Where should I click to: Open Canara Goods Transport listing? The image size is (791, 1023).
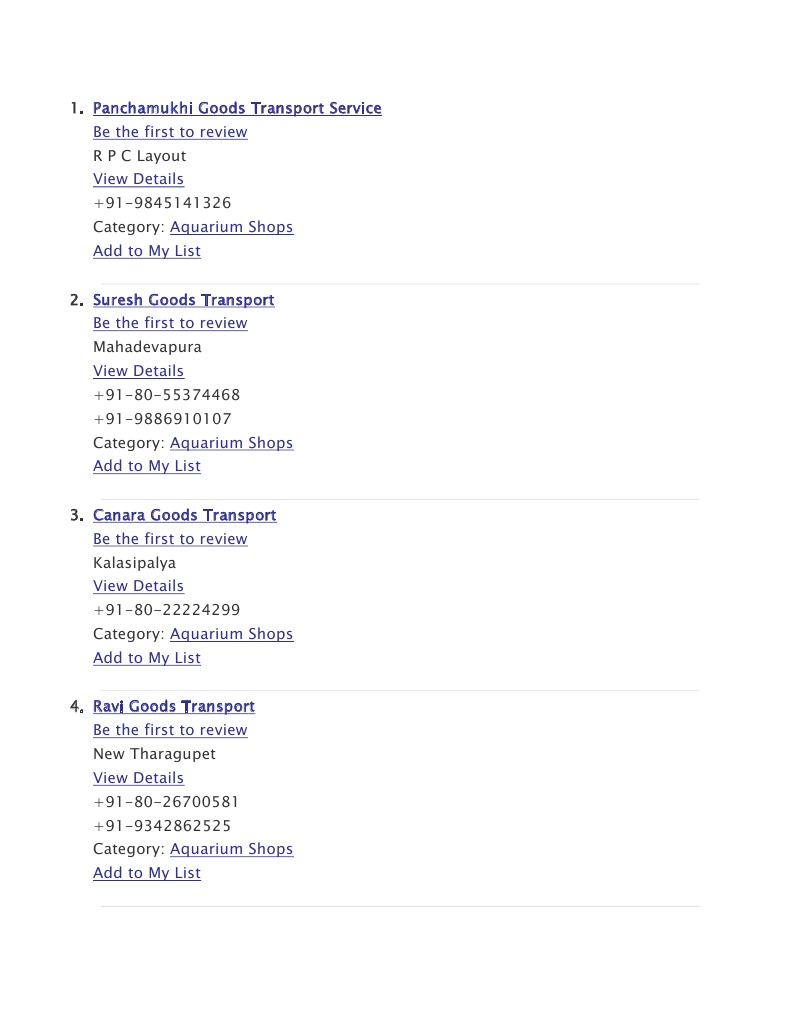pos(184,515)
